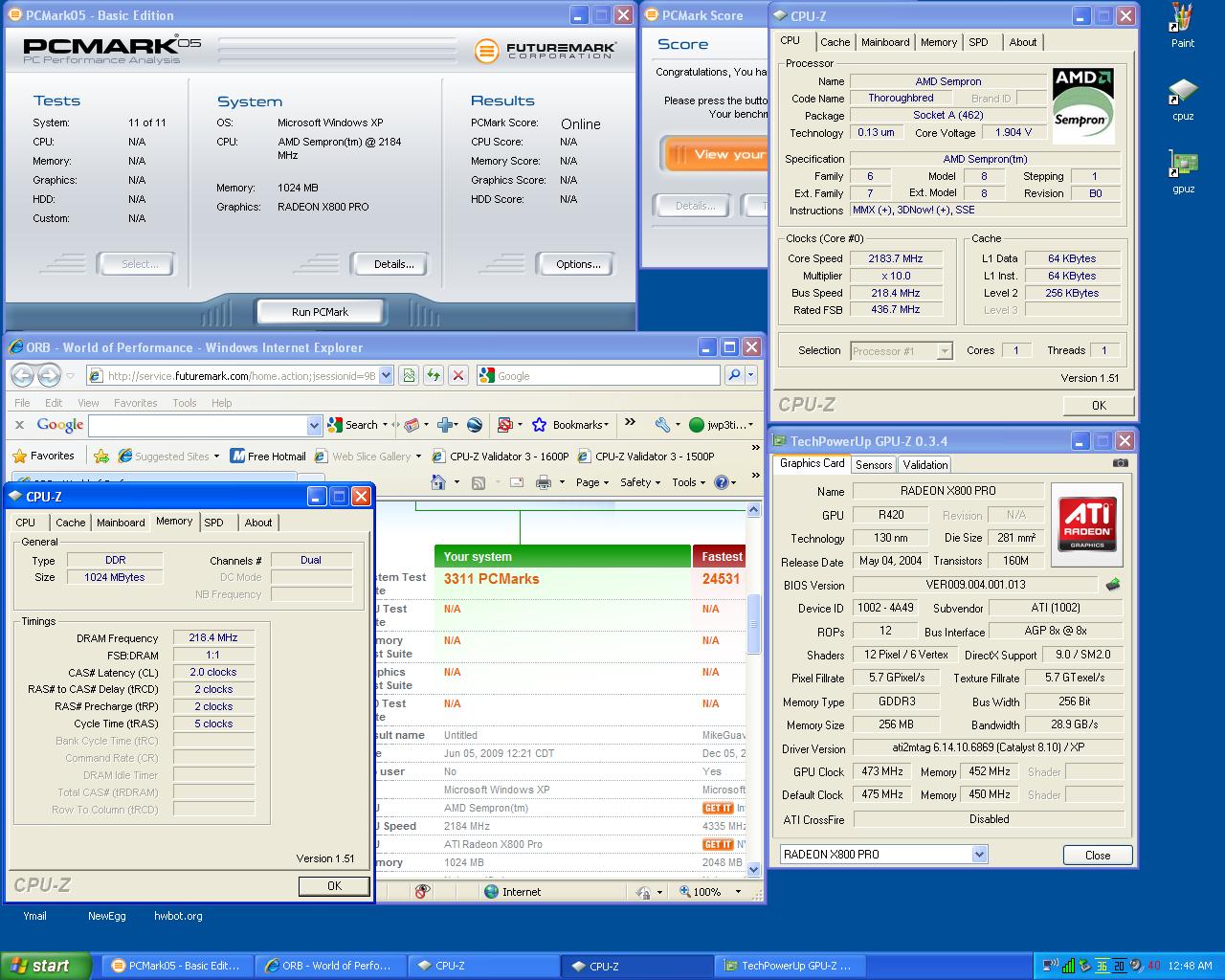The width and height of the screenshot is (1225, 980).
Task: Add page to Favorites bar icon
Action: 100,457
